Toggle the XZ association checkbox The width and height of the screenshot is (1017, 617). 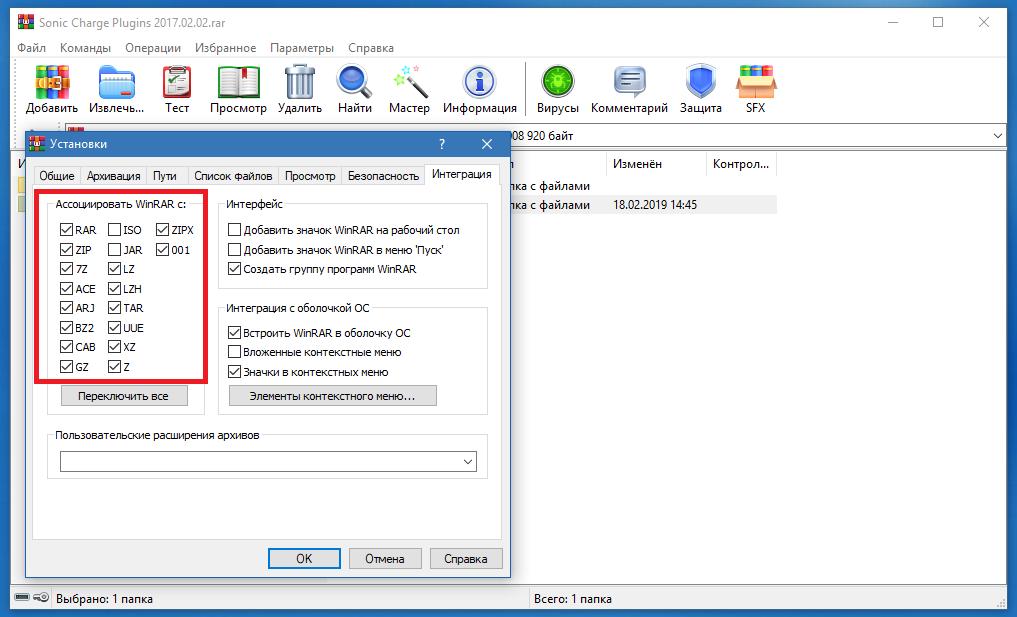115,346
